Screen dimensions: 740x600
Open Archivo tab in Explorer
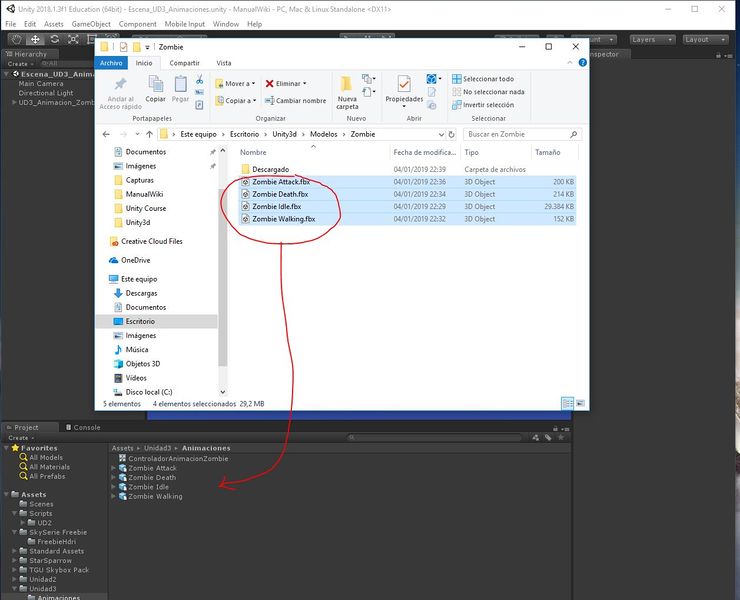[111, 63]
